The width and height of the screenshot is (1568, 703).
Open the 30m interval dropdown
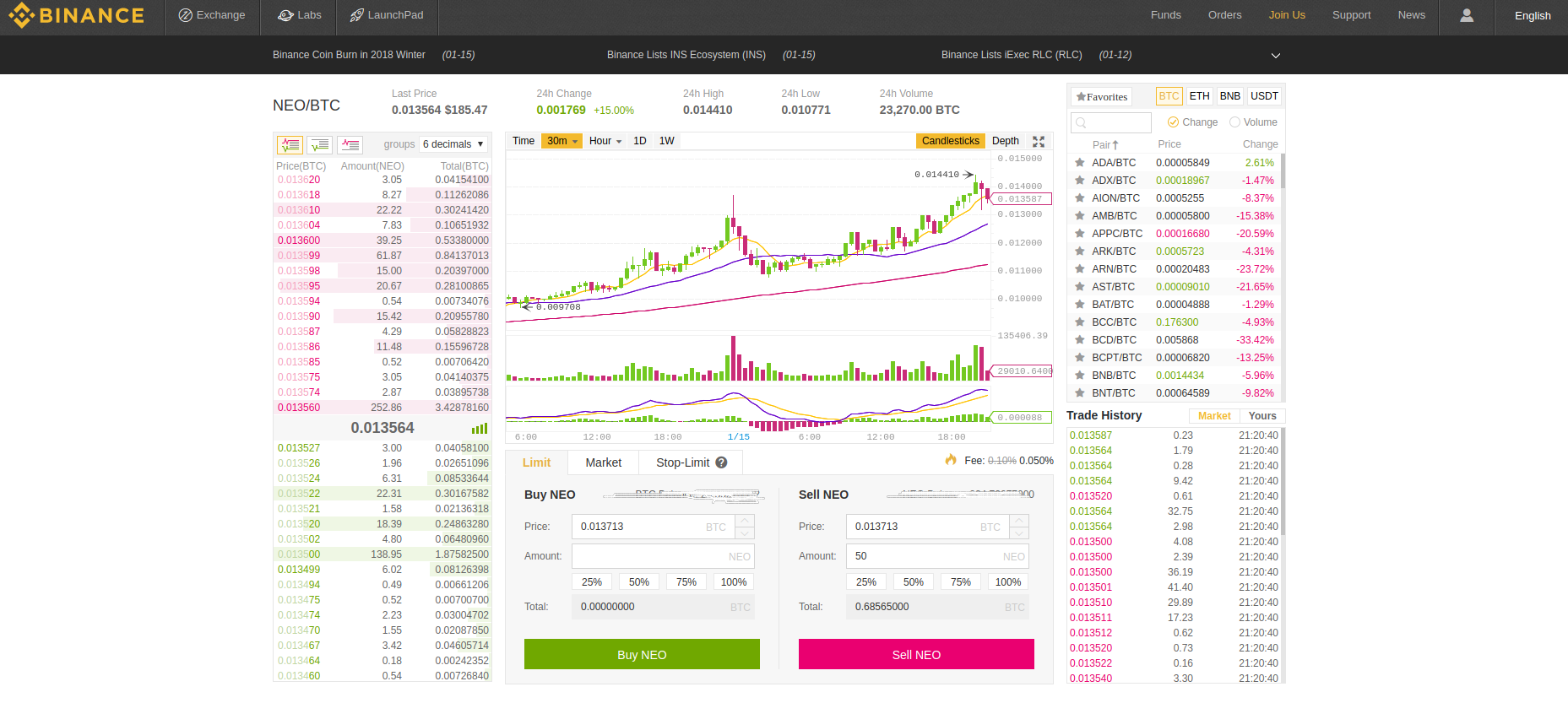562,141
